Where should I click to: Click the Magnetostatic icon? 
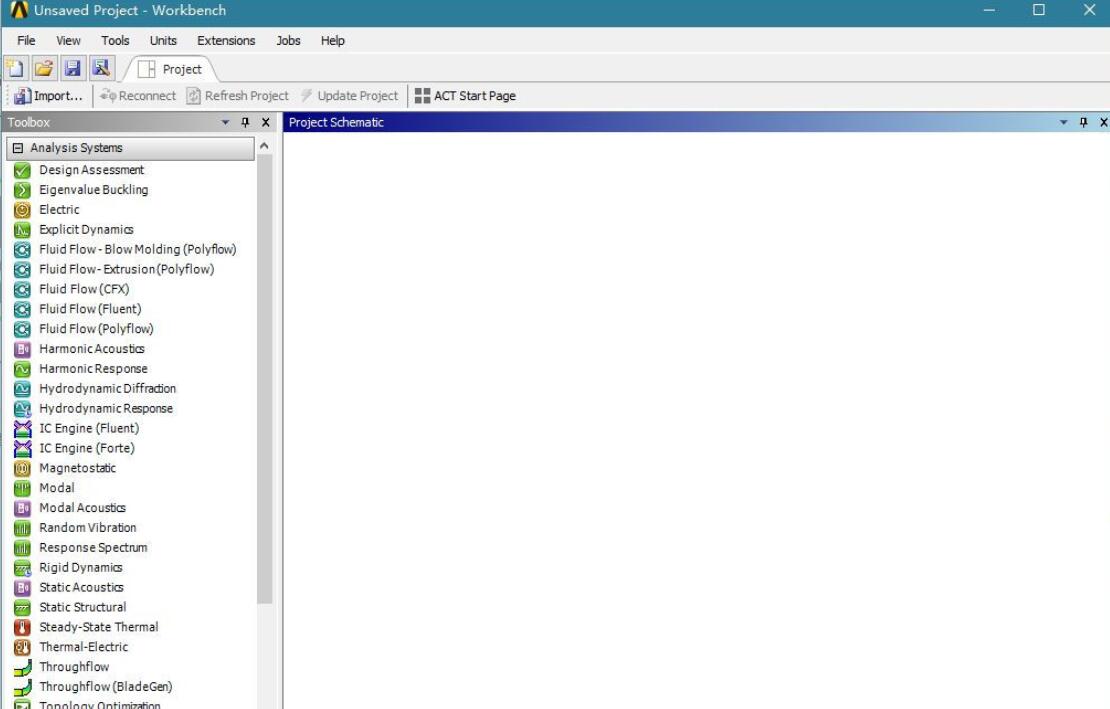coord(23,468)
